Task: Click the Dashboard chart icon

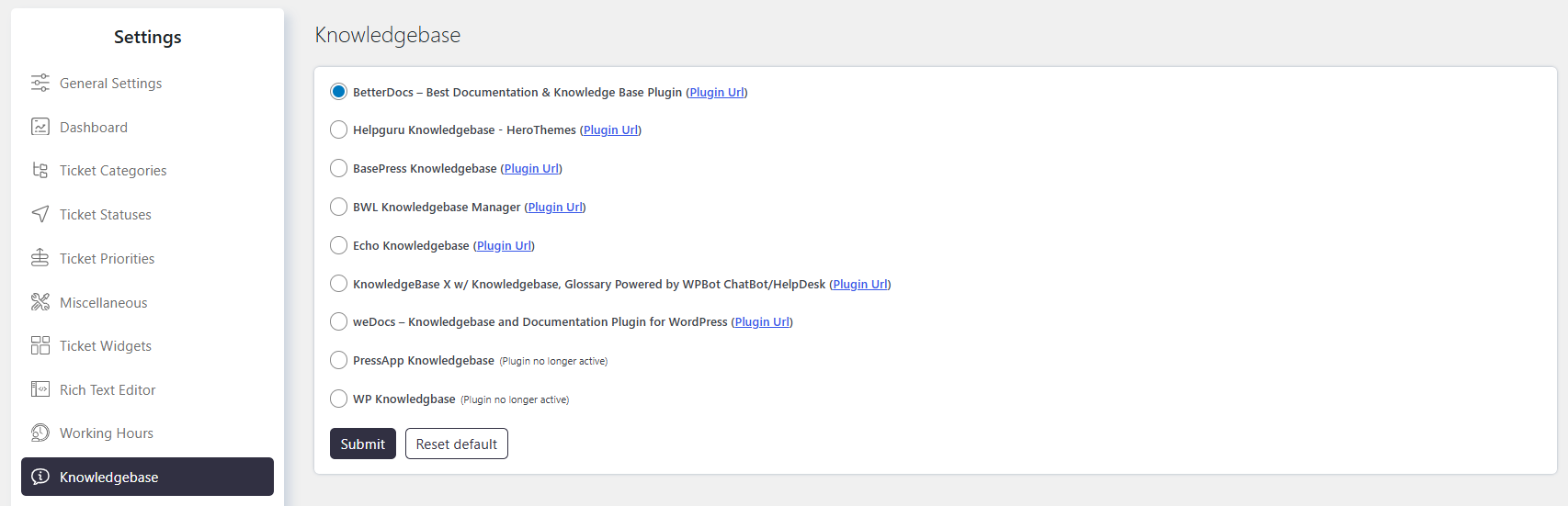Action: click(x=40, y=127)
